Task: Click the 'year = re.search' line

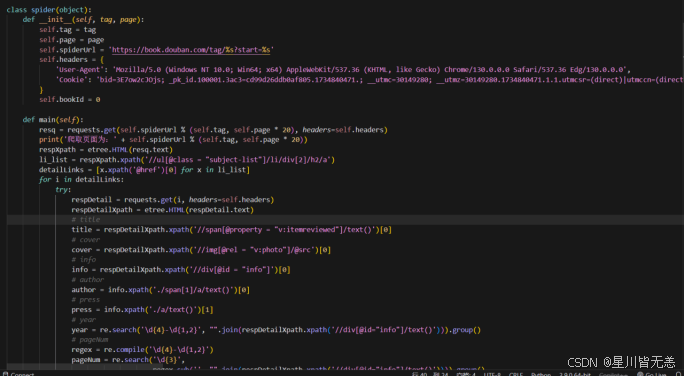Action: (277, 330)
